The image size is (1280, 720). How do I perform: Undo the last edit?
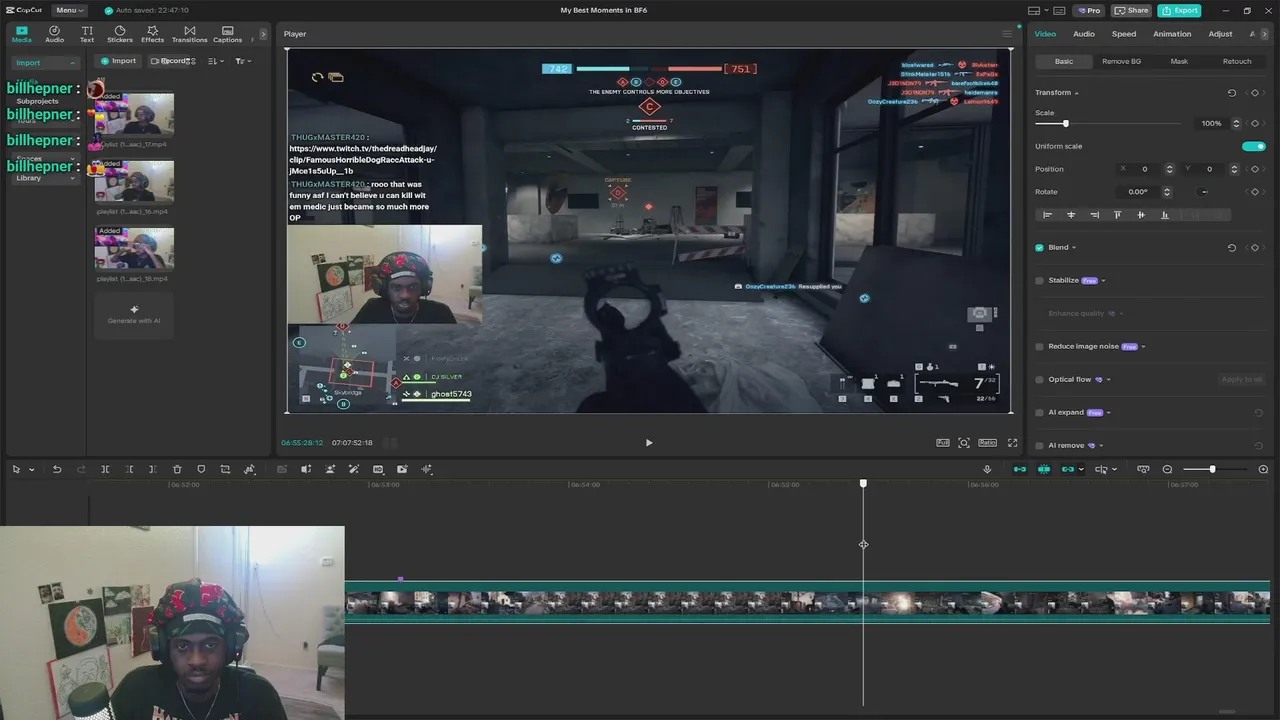(57, 469)
